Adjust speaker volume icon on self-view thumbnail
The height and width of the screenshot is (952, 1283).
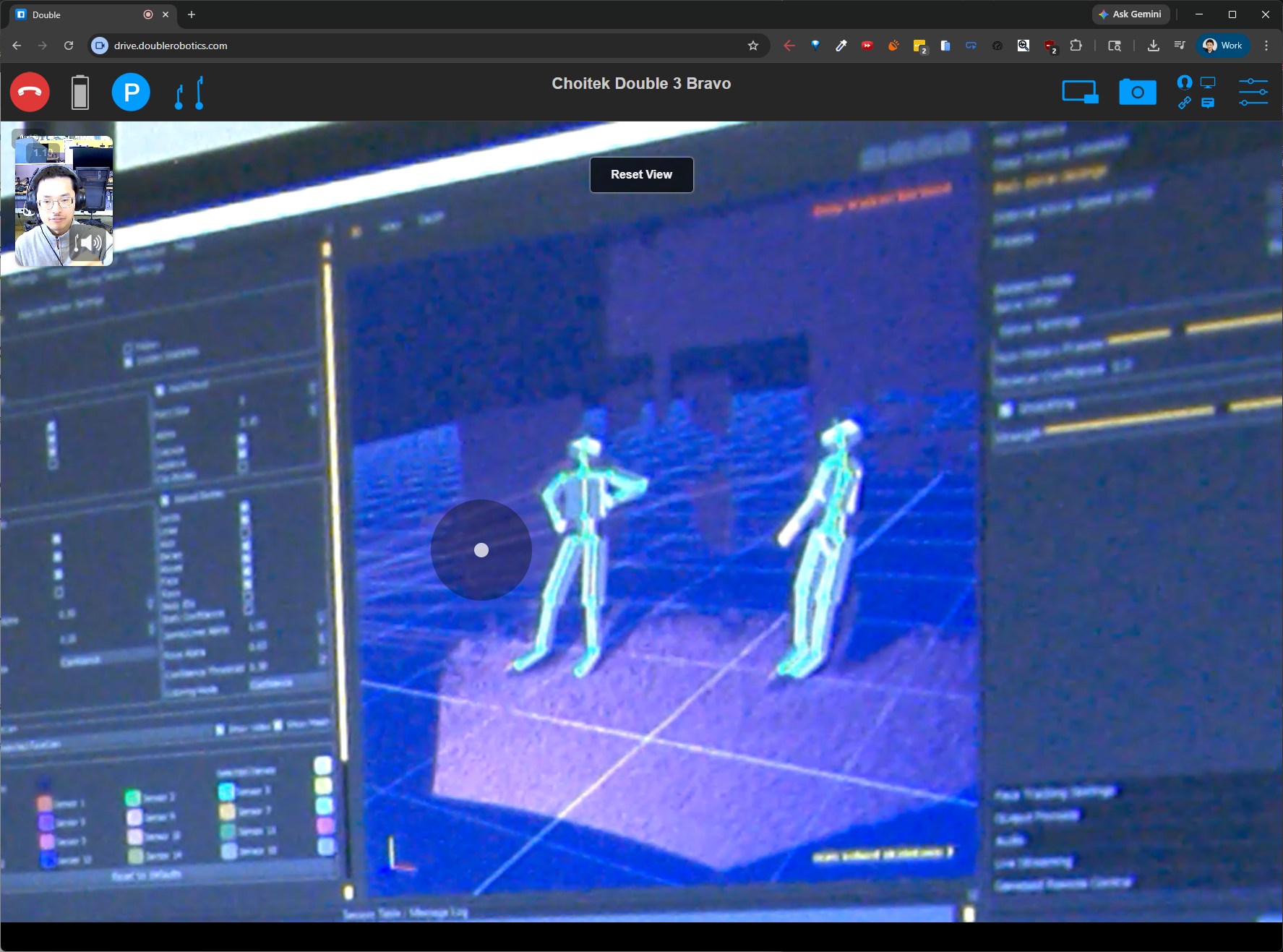coord(89,244)
